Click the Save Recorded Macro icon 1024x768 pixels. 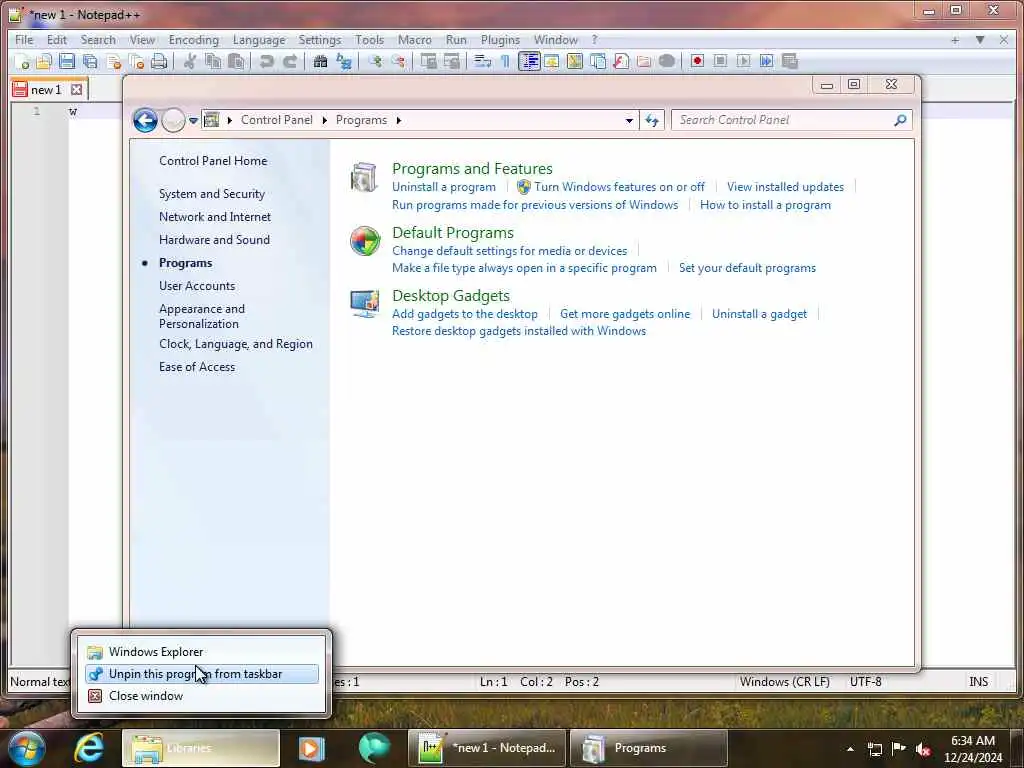pyautogui.click(x=790, y=61)
